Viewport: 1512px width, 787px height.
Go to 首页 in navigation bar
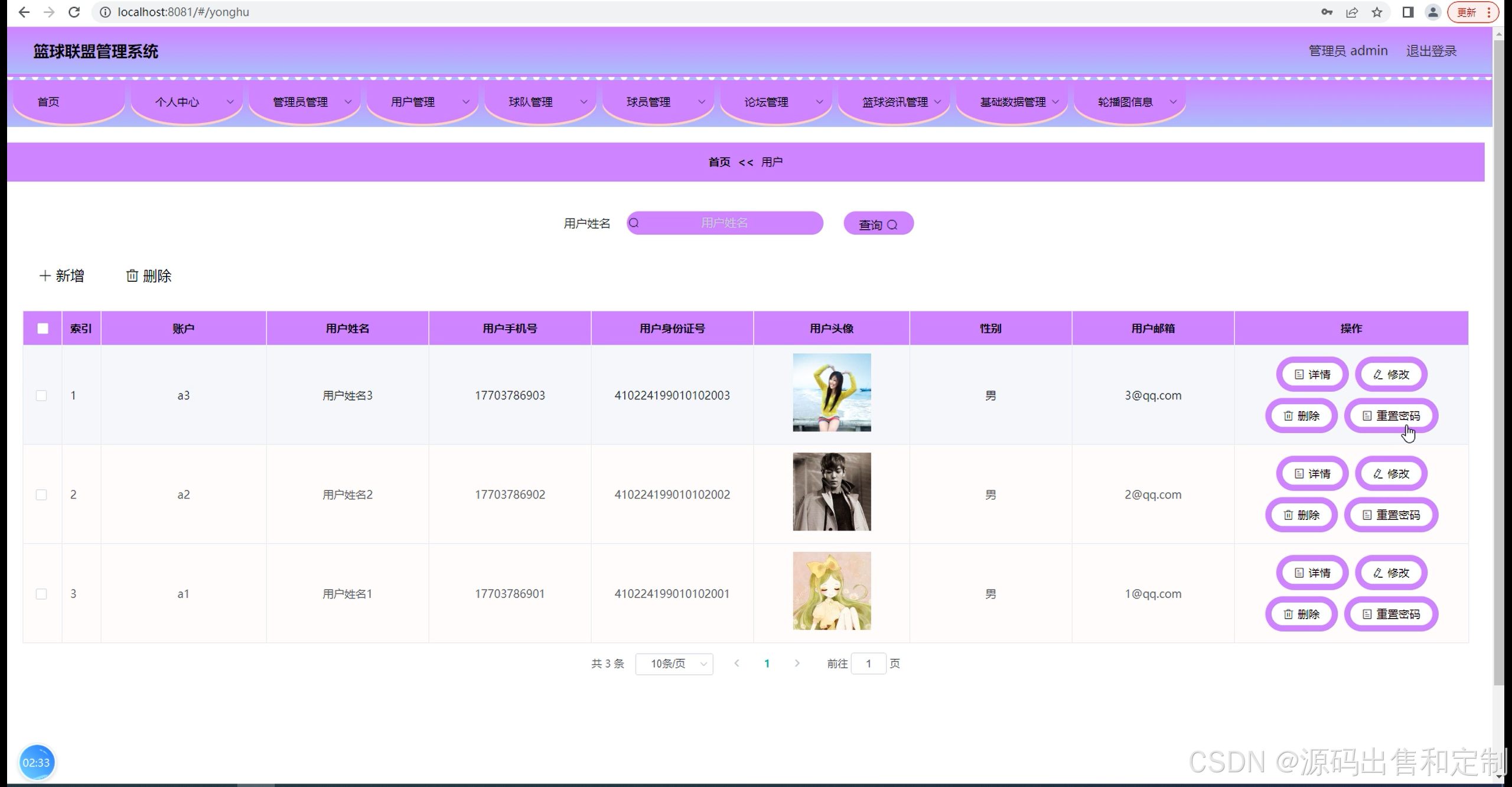[x=48, y=102]
